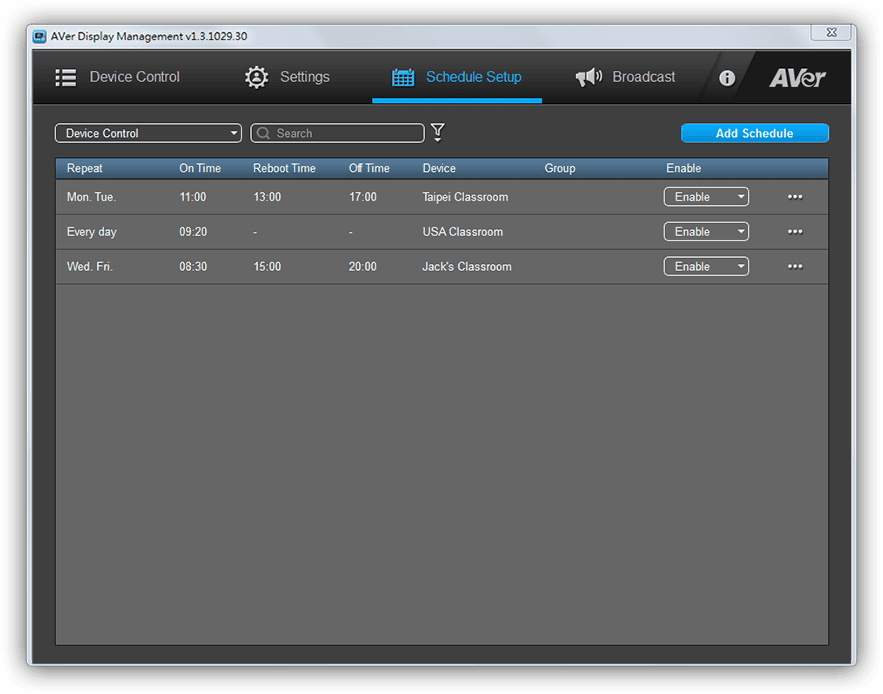Click the AVer logo
The height and width of the screenshot is (694, 883).
(797, 78)
